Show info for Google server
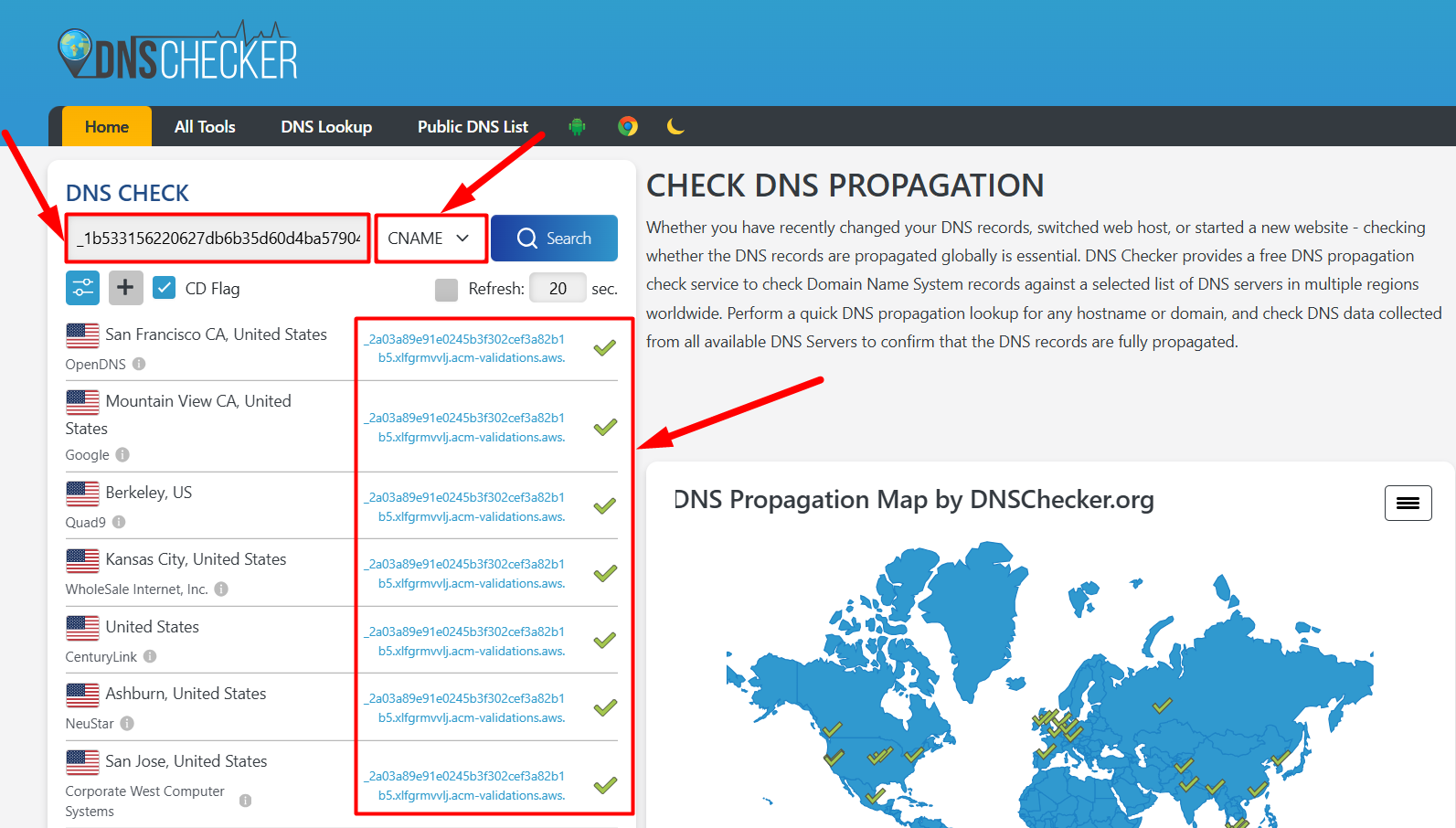 (122, 454)
